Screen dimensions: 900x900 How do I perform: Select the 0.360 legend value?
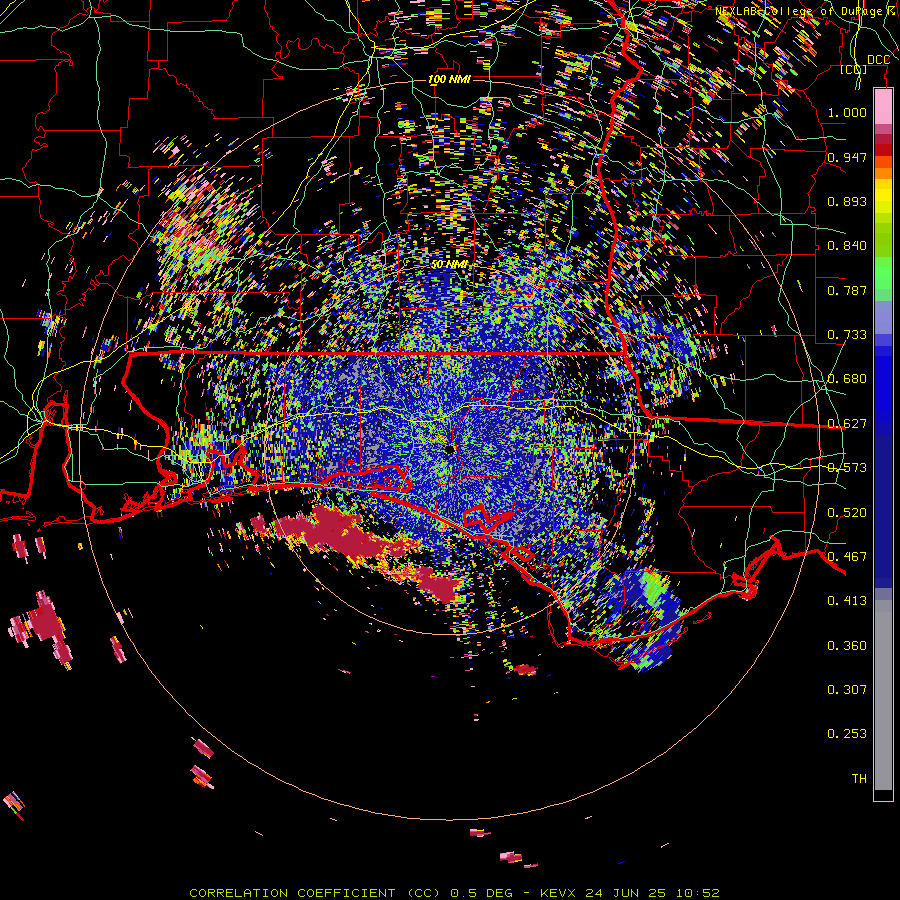point(847,646)
